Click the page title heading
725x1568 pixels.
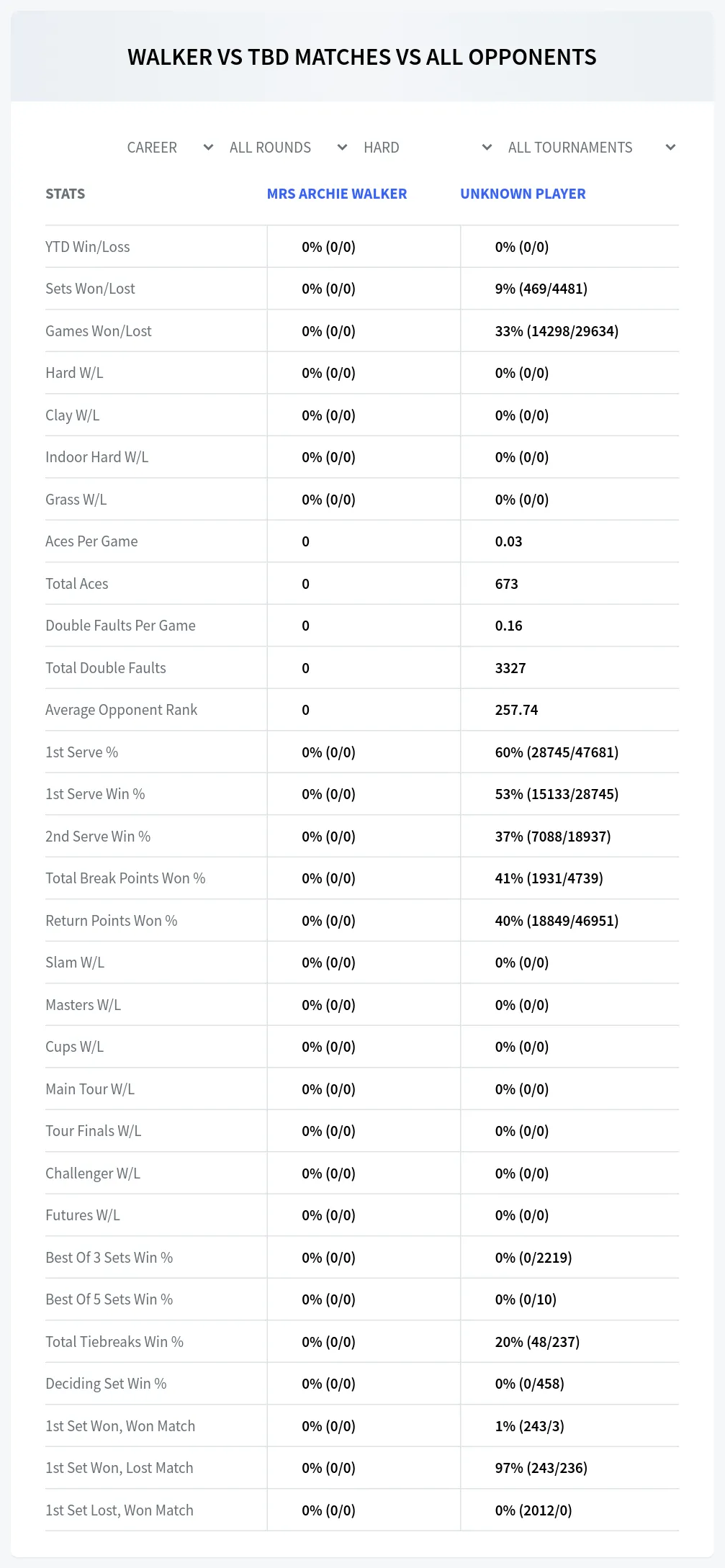pos(362,57)
